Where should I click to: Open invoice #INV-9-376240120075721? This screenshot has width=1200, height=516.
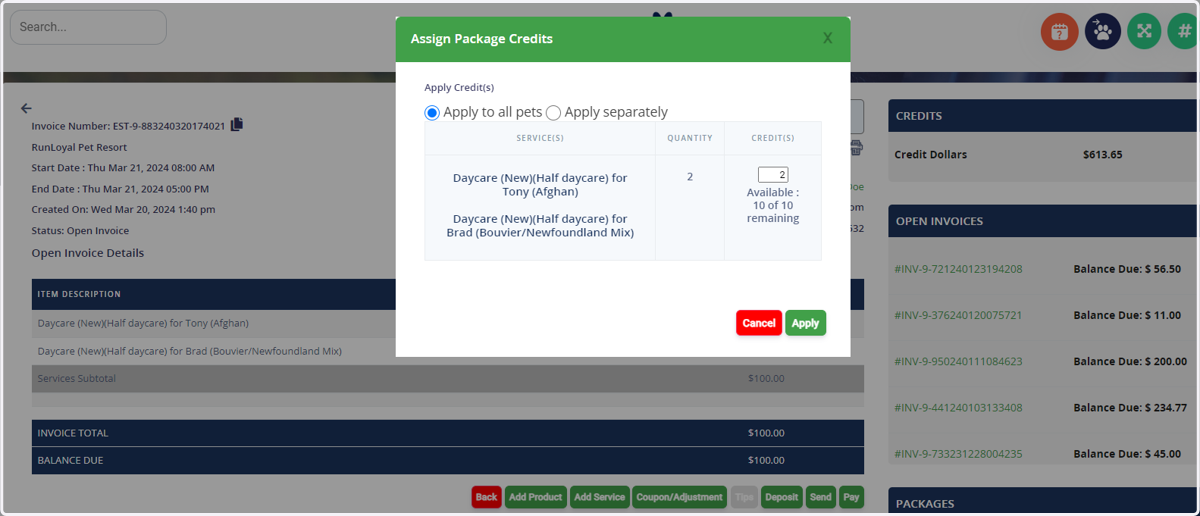[x=958, y=315]
